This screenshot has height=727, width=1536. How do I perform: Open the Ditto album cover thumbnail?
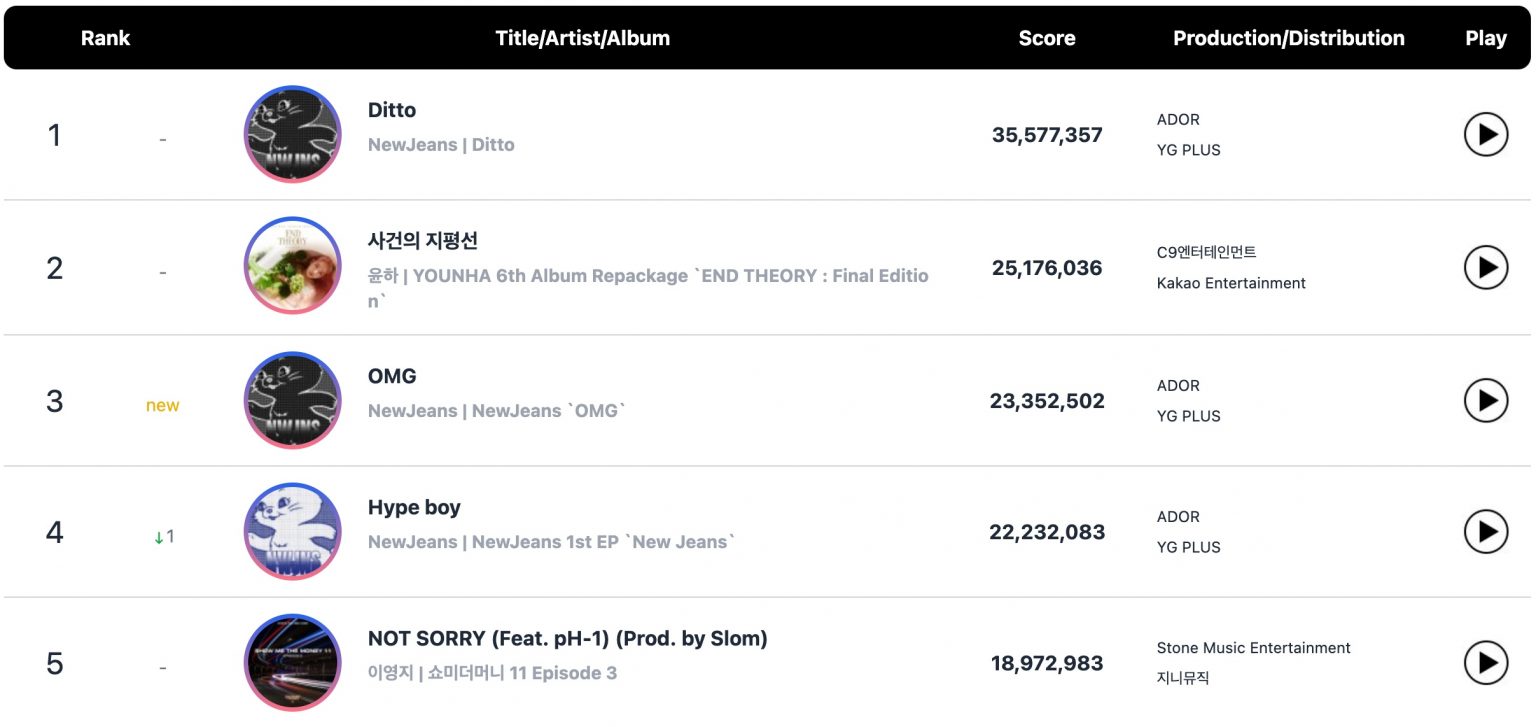(x=292, y=134)
